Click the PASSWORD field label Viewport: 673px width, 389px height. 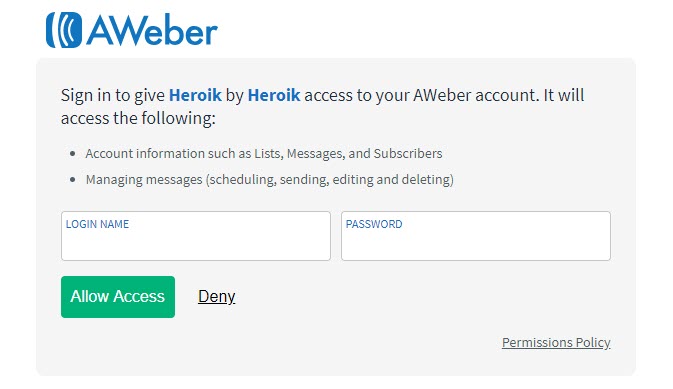(x=374, y=224)
